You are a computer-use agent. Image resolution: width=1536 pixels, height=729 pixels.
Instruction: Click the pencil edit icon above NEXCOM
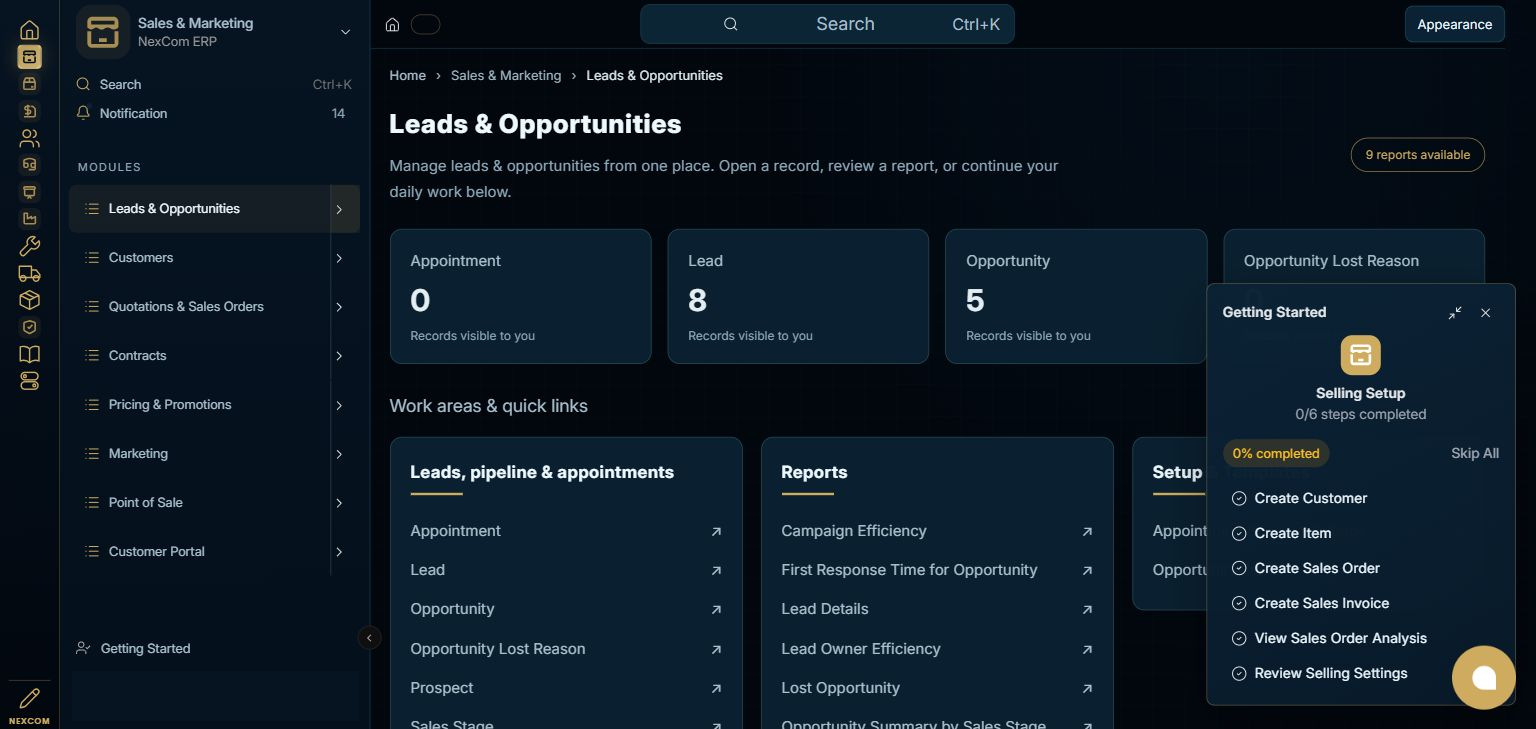click(x=30, y=698)
